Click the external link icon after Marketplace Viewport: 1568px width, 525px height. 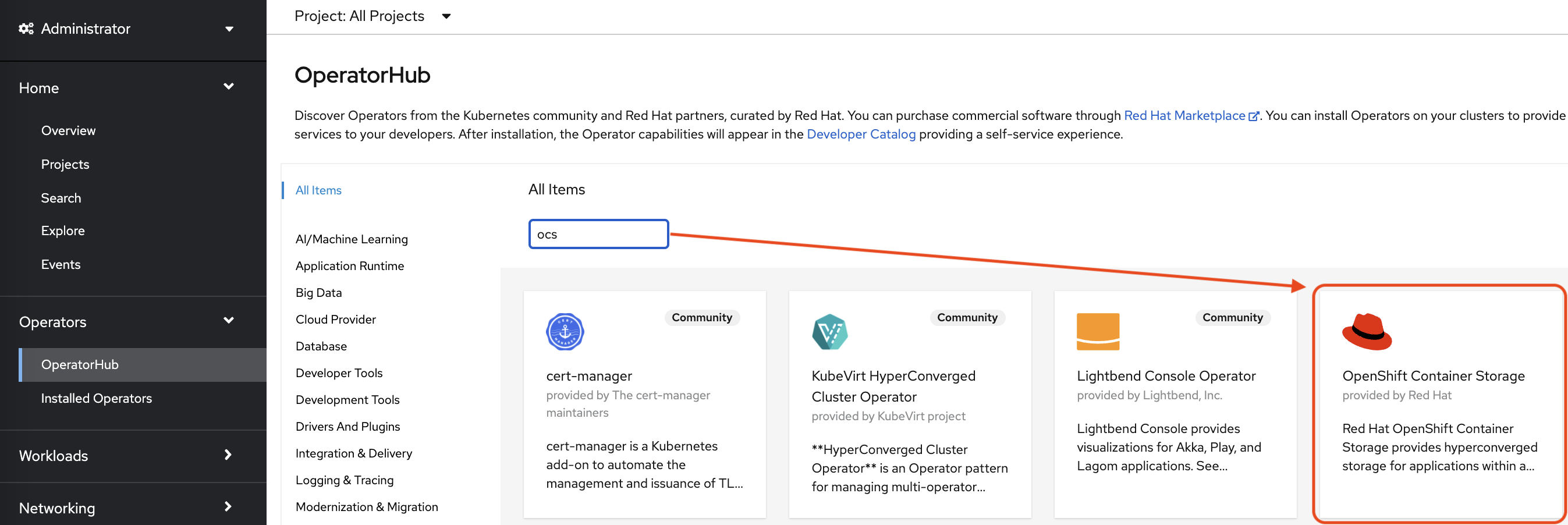(1253, 116)
